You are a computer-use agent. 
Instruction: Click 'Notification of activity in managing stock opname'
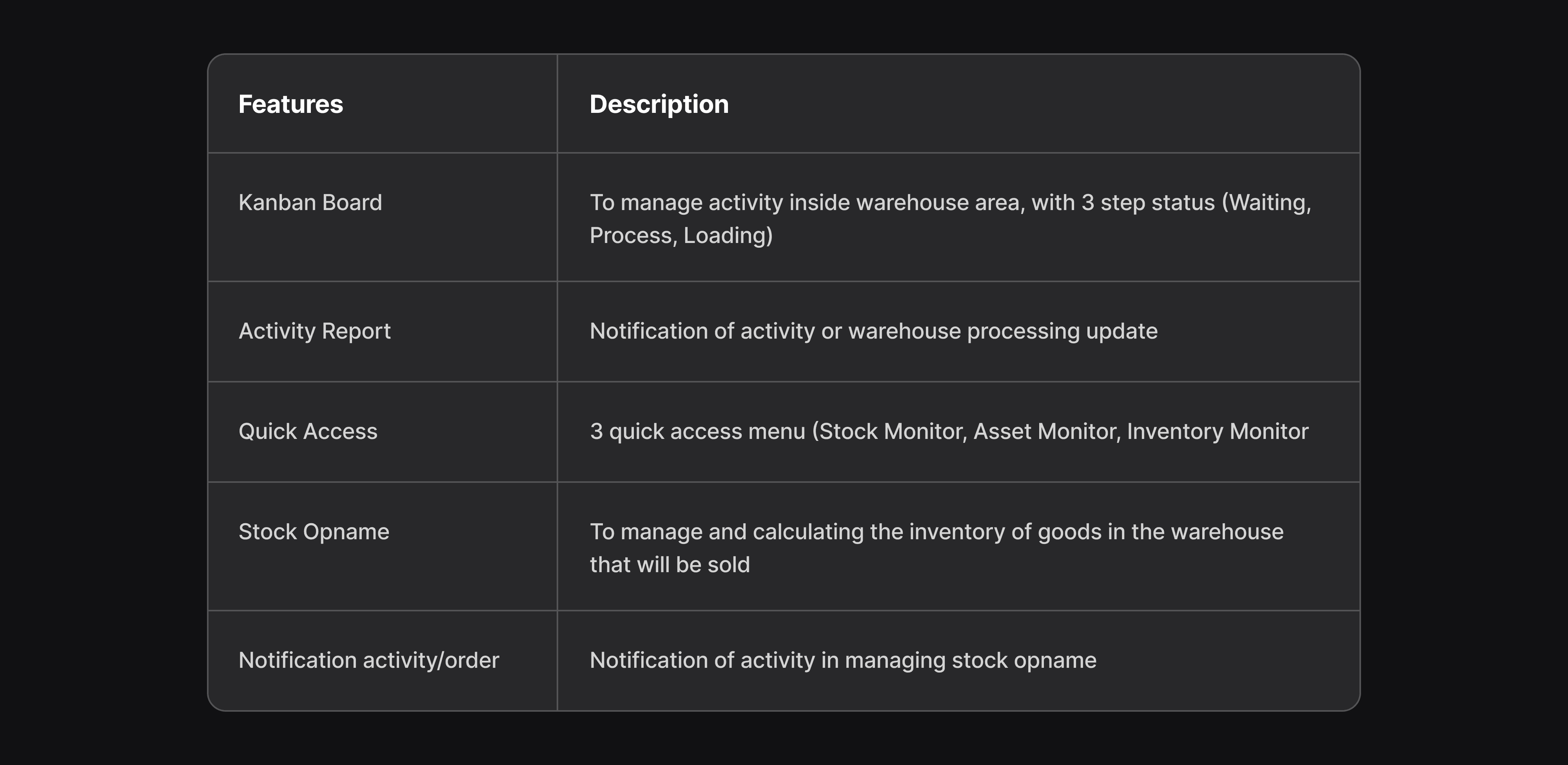842,660
